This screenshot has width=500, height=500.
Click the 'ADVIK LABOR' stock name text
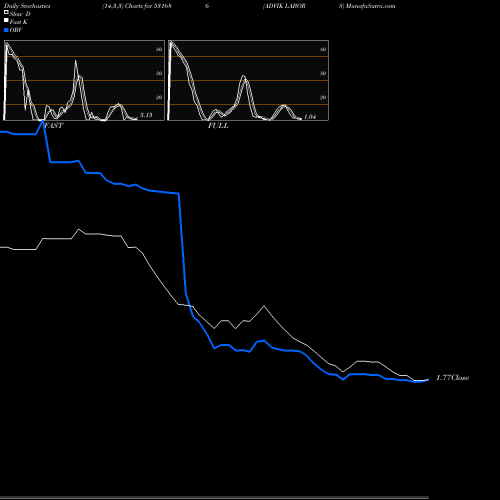coord(284,6)
